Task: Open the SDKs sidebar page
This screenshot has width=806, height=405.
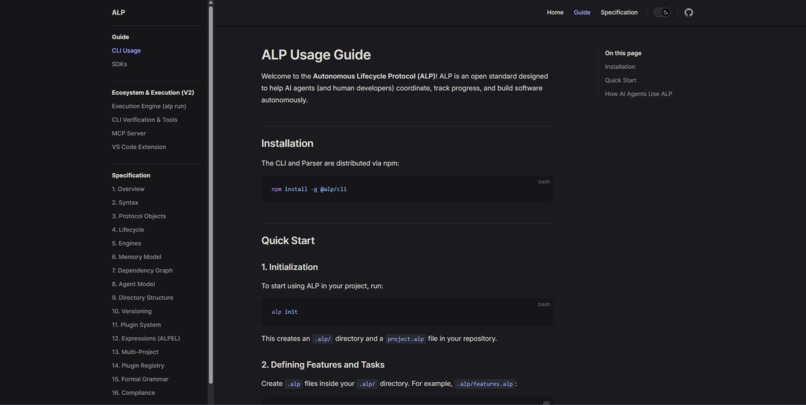Action: (x=119, y=64)
